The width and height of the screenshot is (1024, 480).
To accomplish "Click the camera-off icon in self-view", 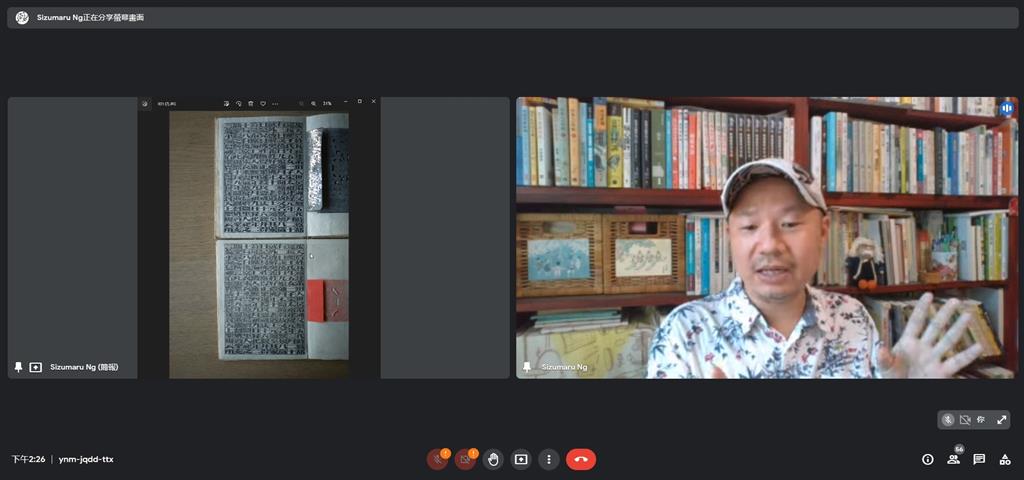I will [965, 420].
